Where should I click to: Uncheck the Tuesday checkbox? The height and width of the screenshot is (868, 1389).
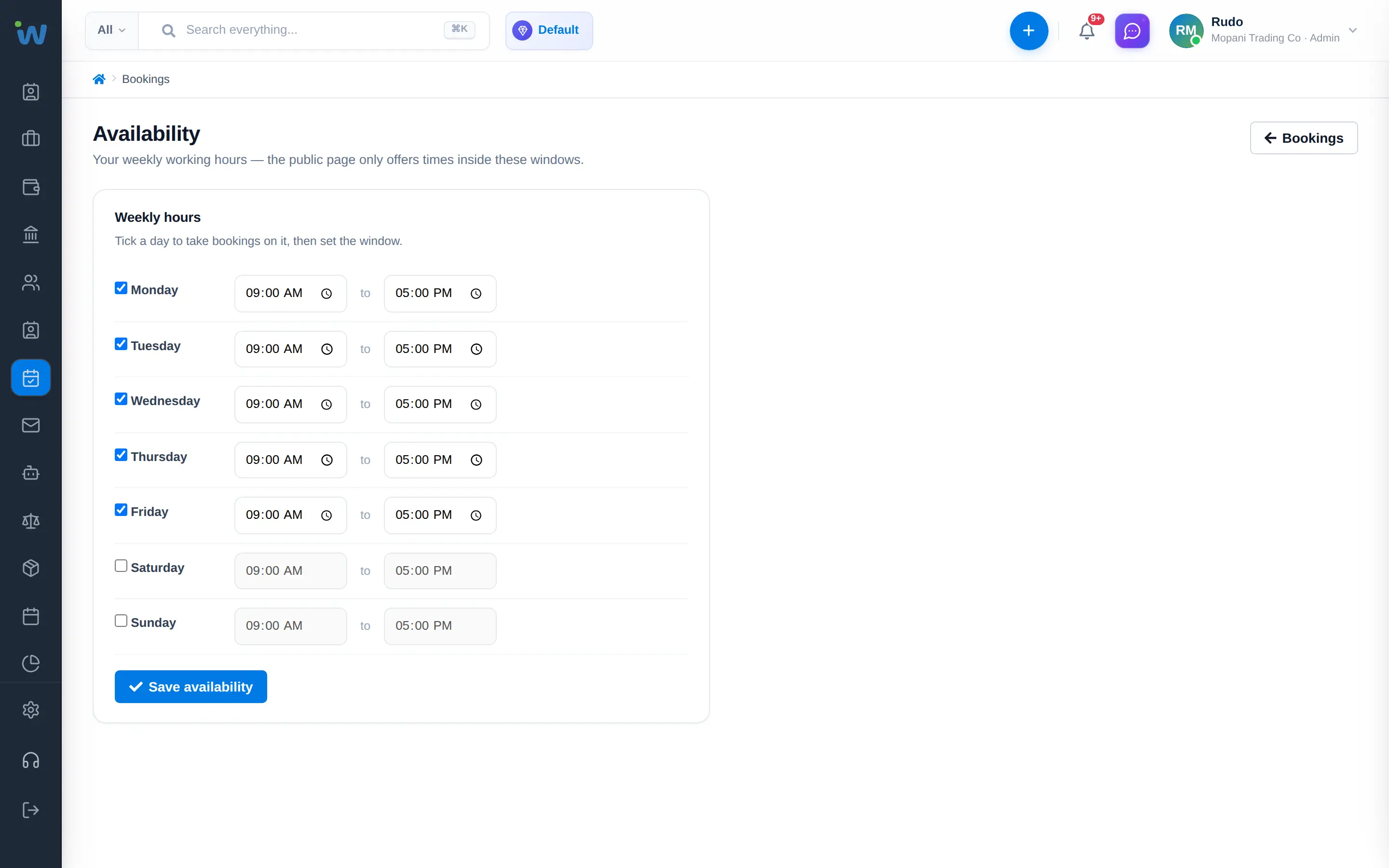coord(121,344)
